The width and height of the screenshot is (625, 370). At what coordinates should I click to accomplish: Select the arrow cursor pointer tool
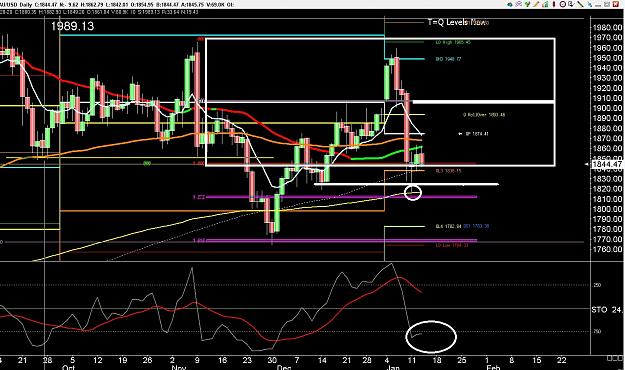(x=572, y=4)
